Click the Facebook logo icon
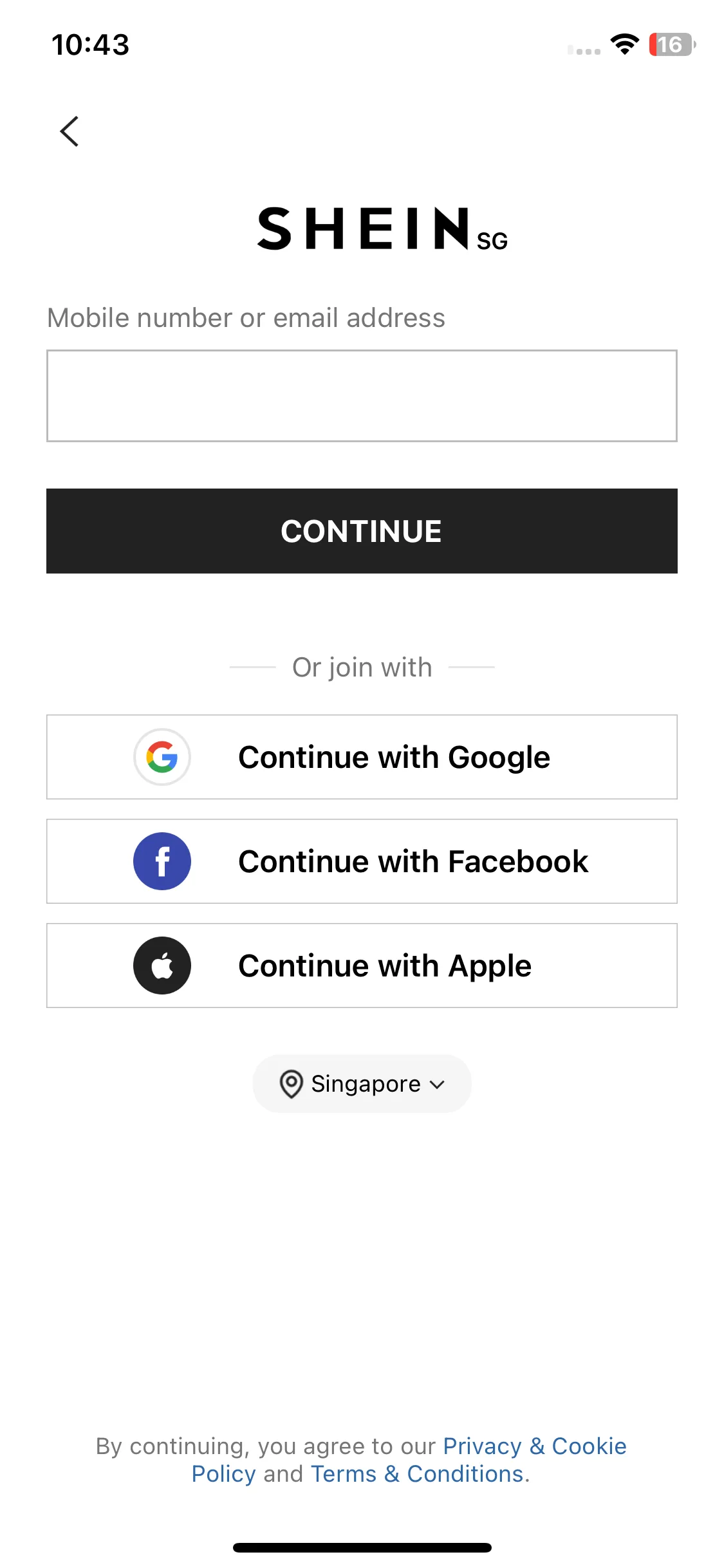The height and width of the screenshot is (1568, 724). pos(162,861)
